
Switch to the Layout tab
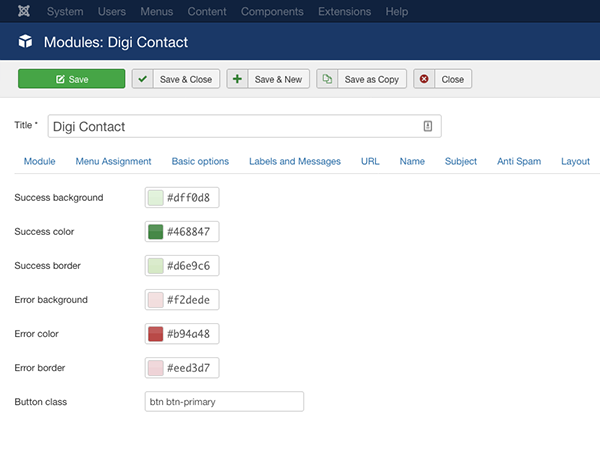pos(575,161)
